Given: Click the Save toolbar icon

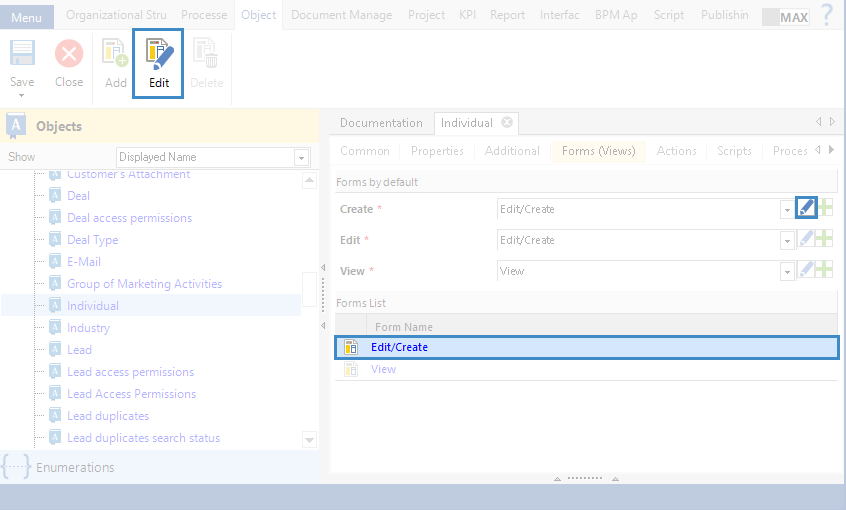Looking at the screenshot, I should click(22, 54).
